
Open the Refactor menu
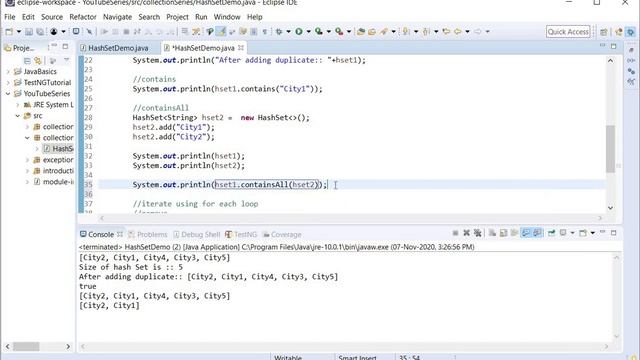pos(83,17)
